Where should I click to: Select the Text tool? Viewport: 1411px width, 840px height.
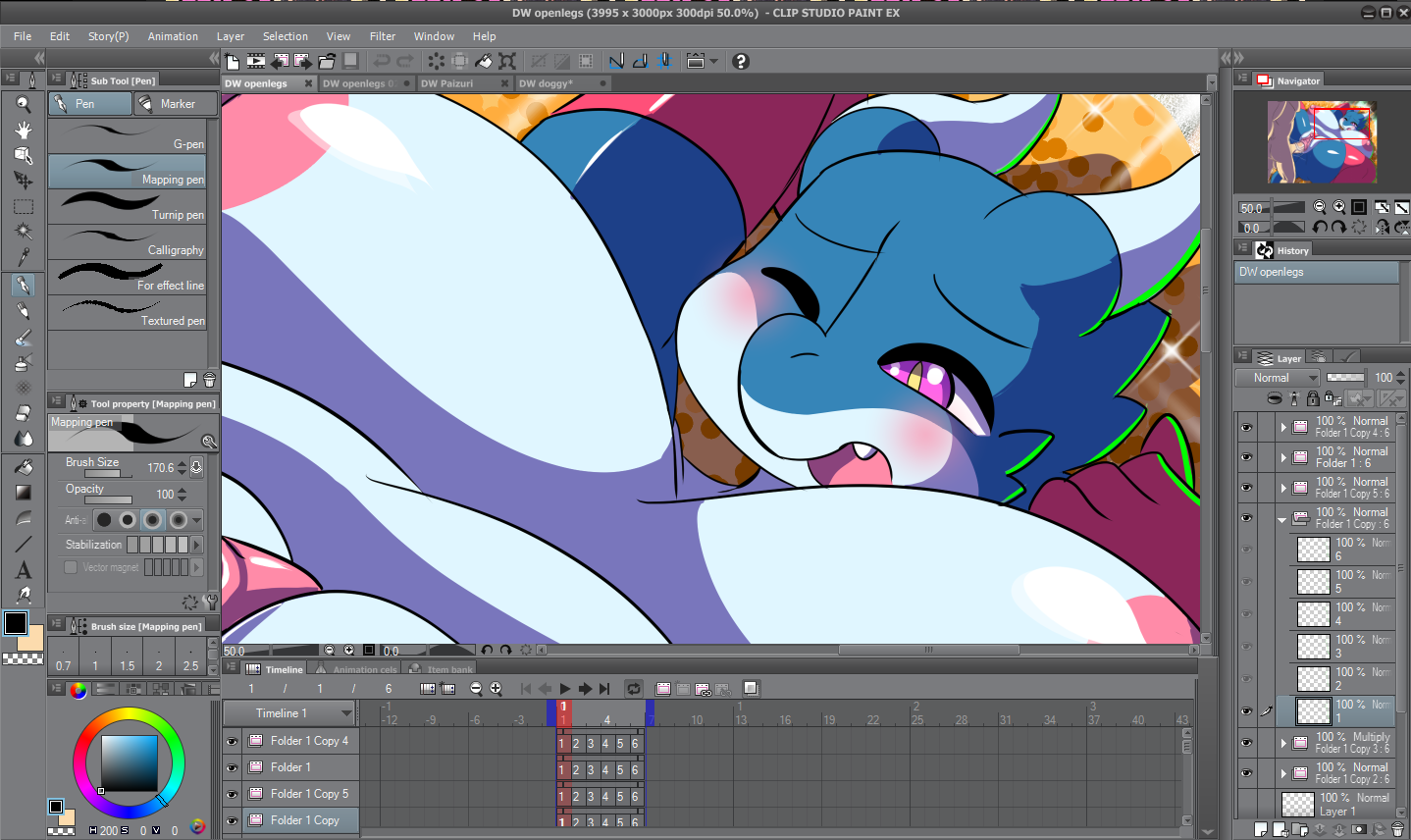(24, 569)
